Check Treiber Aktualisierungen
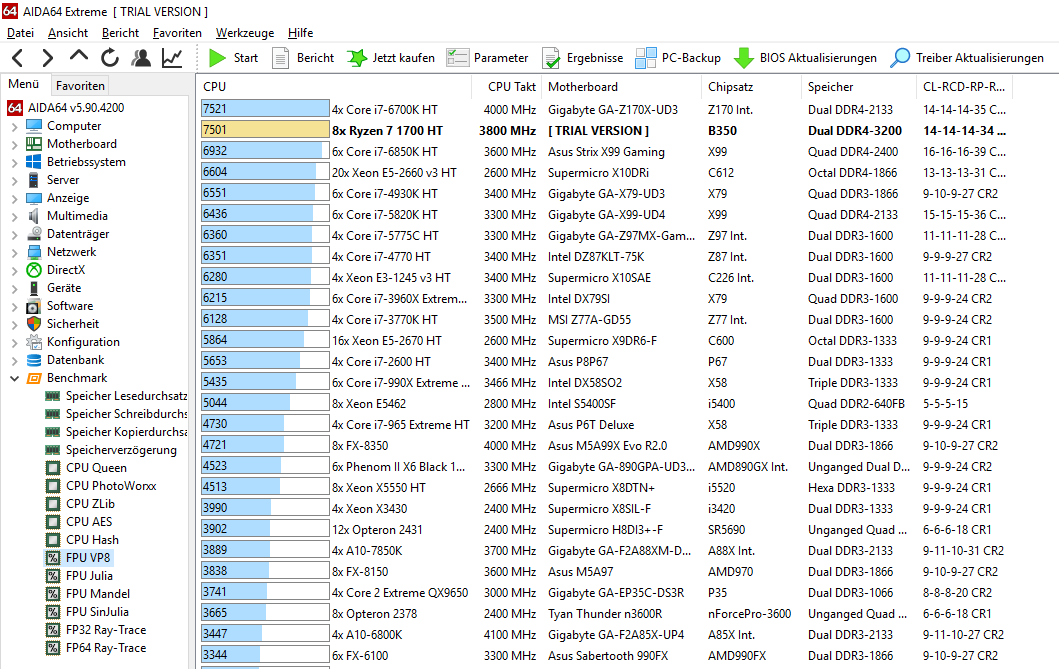1059x669 pixels. coord(966,58)
